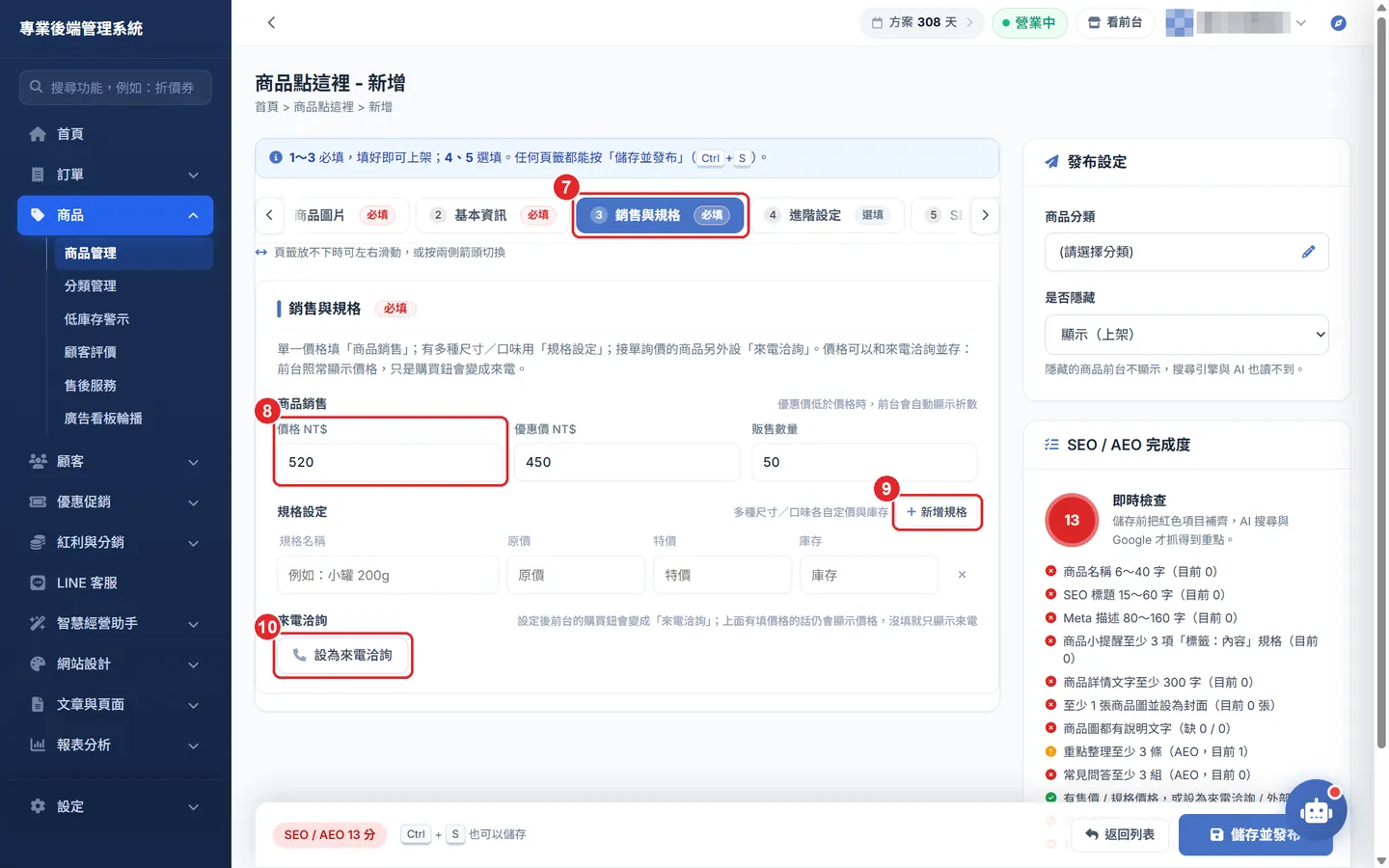Click the info icon in the blue hint banner

pos(276,157)
